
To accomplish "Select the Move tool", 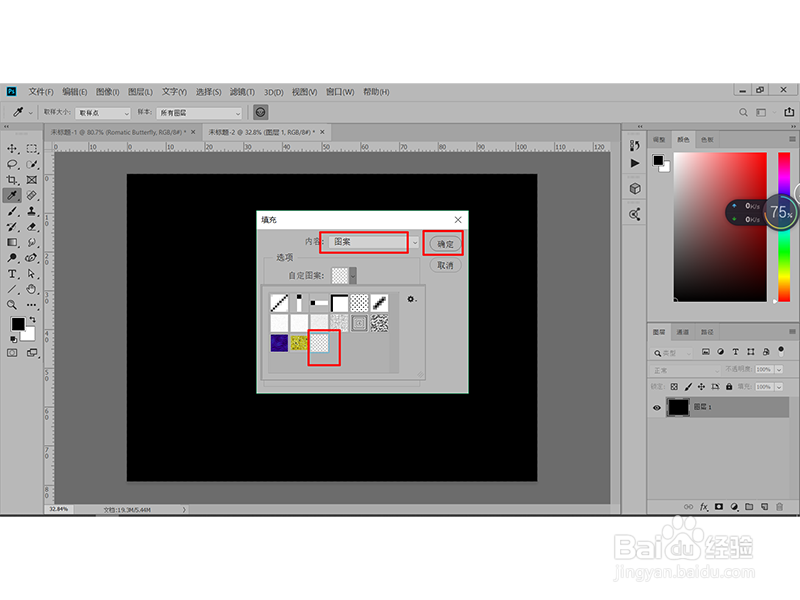I will tap(12, 148).
